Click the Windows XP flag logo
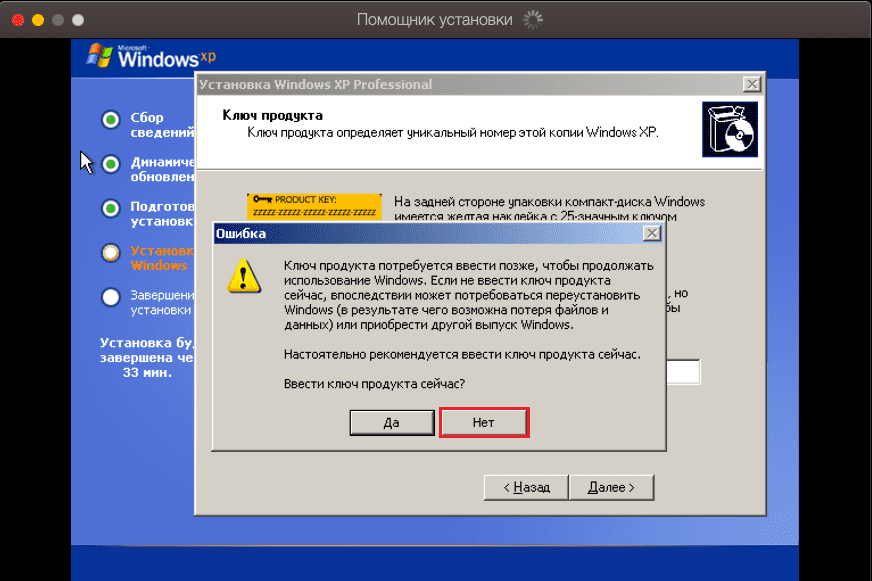Image resolution: width=872 pixels, height=581 pixels. 100,55
